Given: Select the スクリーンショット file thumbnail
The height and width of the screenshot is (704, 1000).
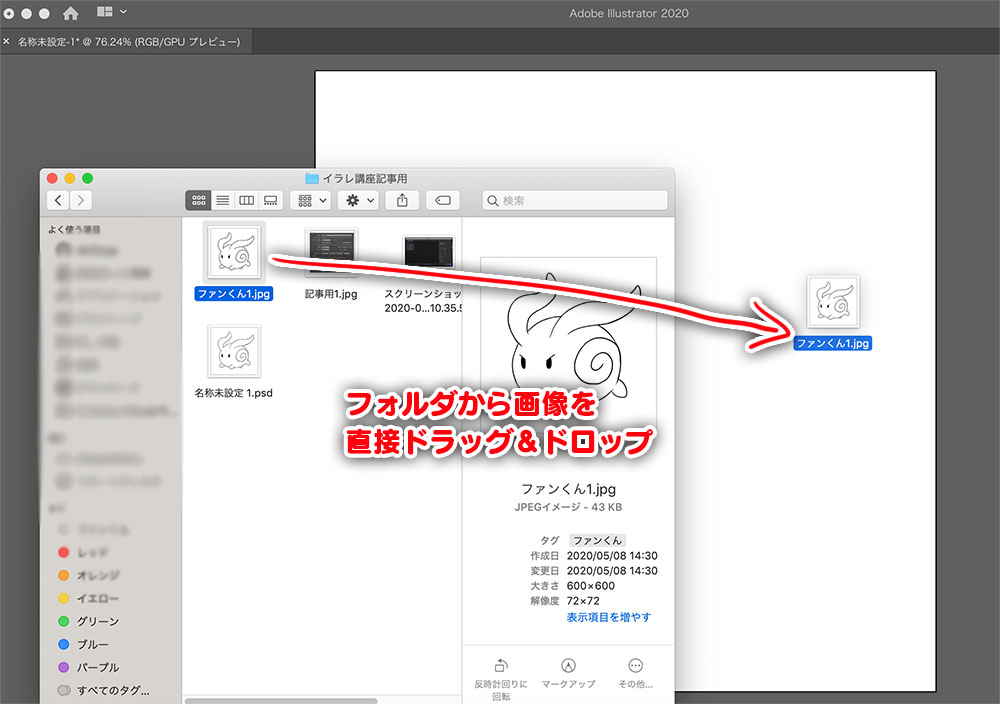Looking at the screenshot, I should coord(428,253).
